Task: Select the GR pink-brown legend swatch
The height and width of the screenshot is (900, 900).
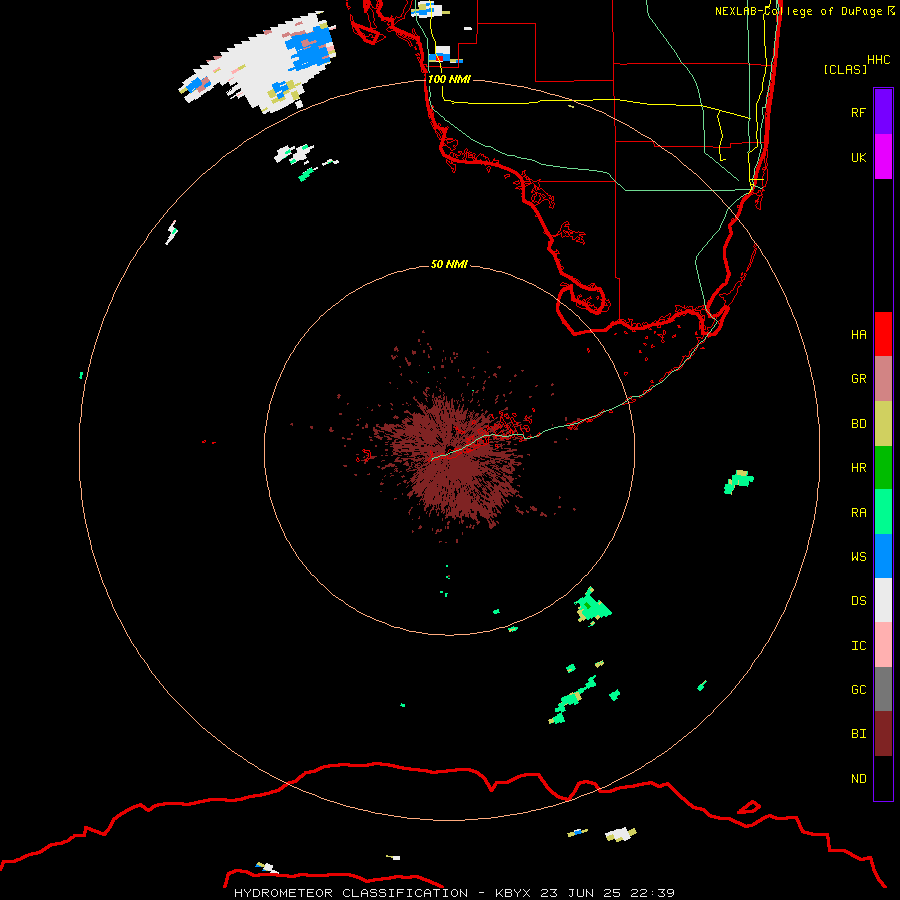Action: (883, 379)
